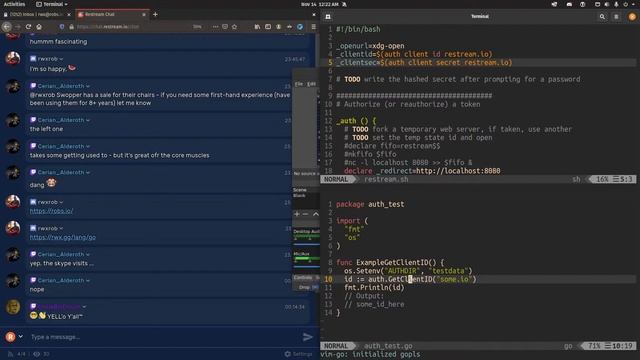Click avatar on 'YELL'o Y'all' message
Screen dimensions: 640x360
[x=13, y=307]
